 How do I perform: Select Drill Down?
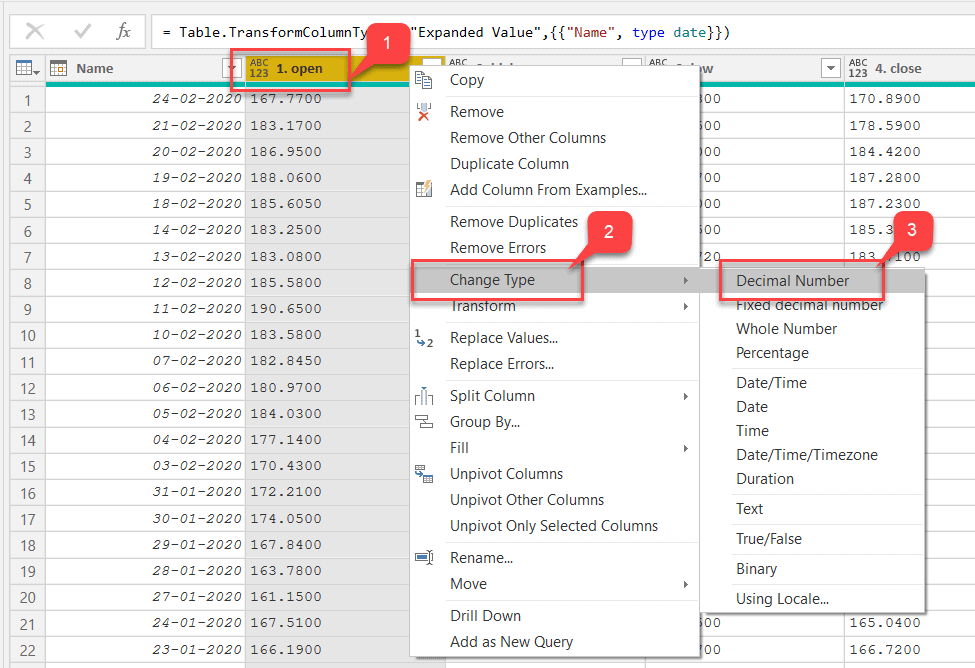coord(486,616)
